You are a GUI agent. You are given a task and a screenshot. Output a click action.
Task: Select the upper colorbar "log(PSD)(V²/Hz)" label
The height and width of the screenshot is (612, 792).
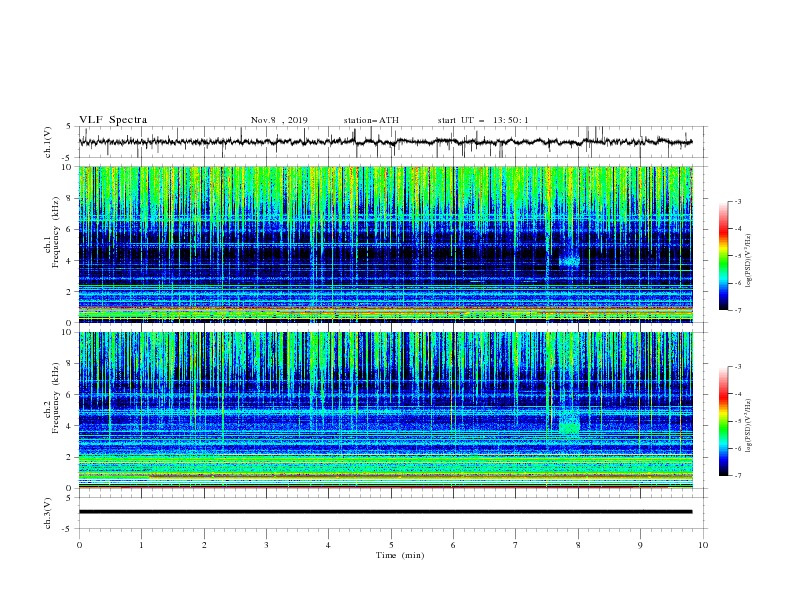coord(748,261)
